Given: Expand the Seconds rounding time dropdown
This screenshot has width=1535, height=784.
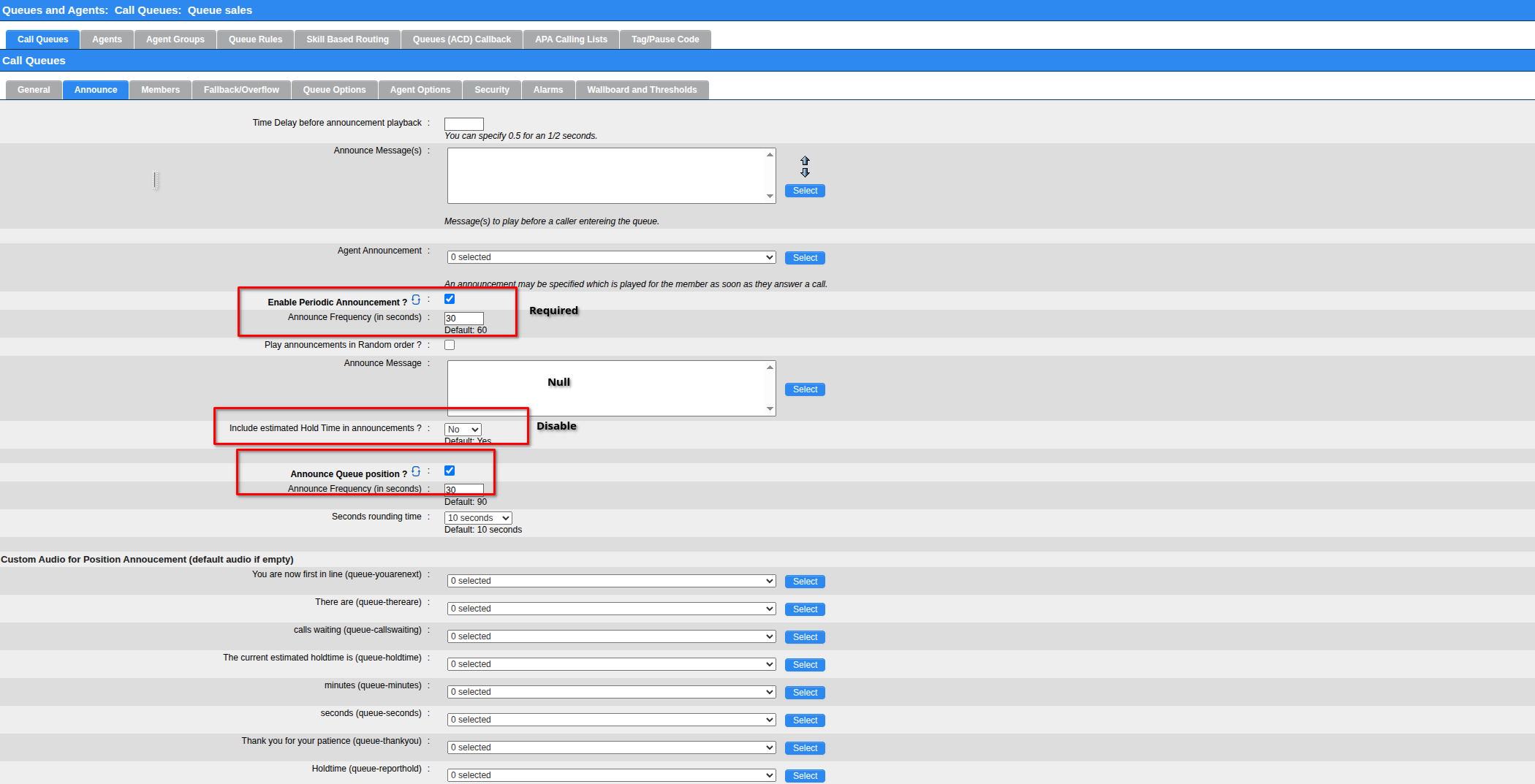Looking at the screenshot, I should (477, 518).
